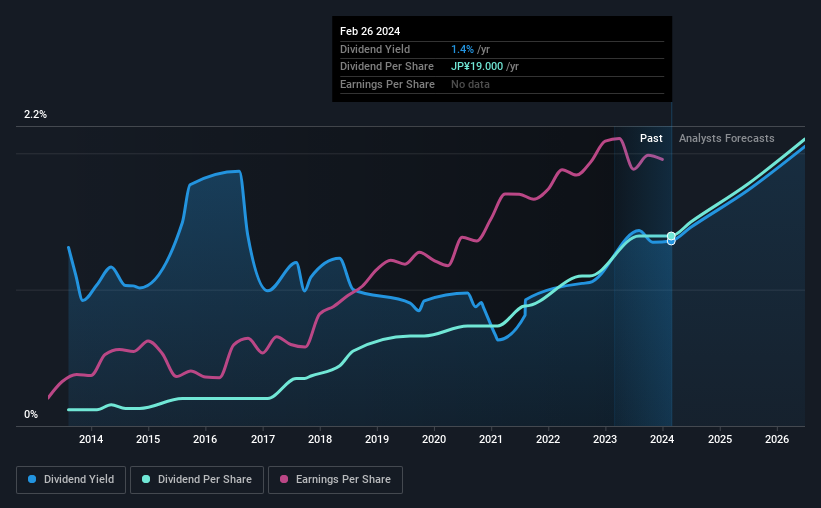Toggle the Earnings Per Share legend button
The width and height of the screenshot is (821, 508).
[x=335, y=480]
